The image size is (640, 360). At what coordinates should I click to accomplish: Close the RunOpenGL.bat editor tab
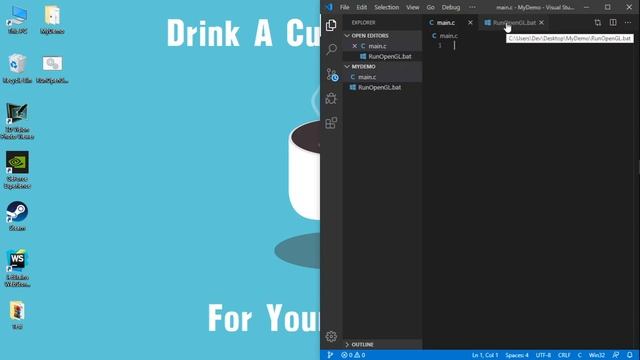click(541, 22)
